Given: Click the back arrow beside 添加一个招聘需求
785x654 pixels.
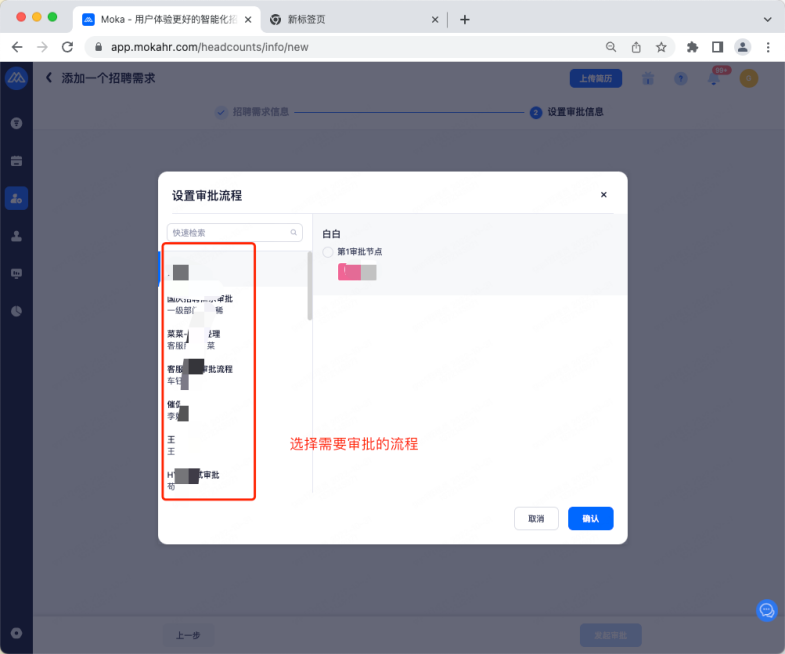Looking at the screenshot, I should 48,78.
